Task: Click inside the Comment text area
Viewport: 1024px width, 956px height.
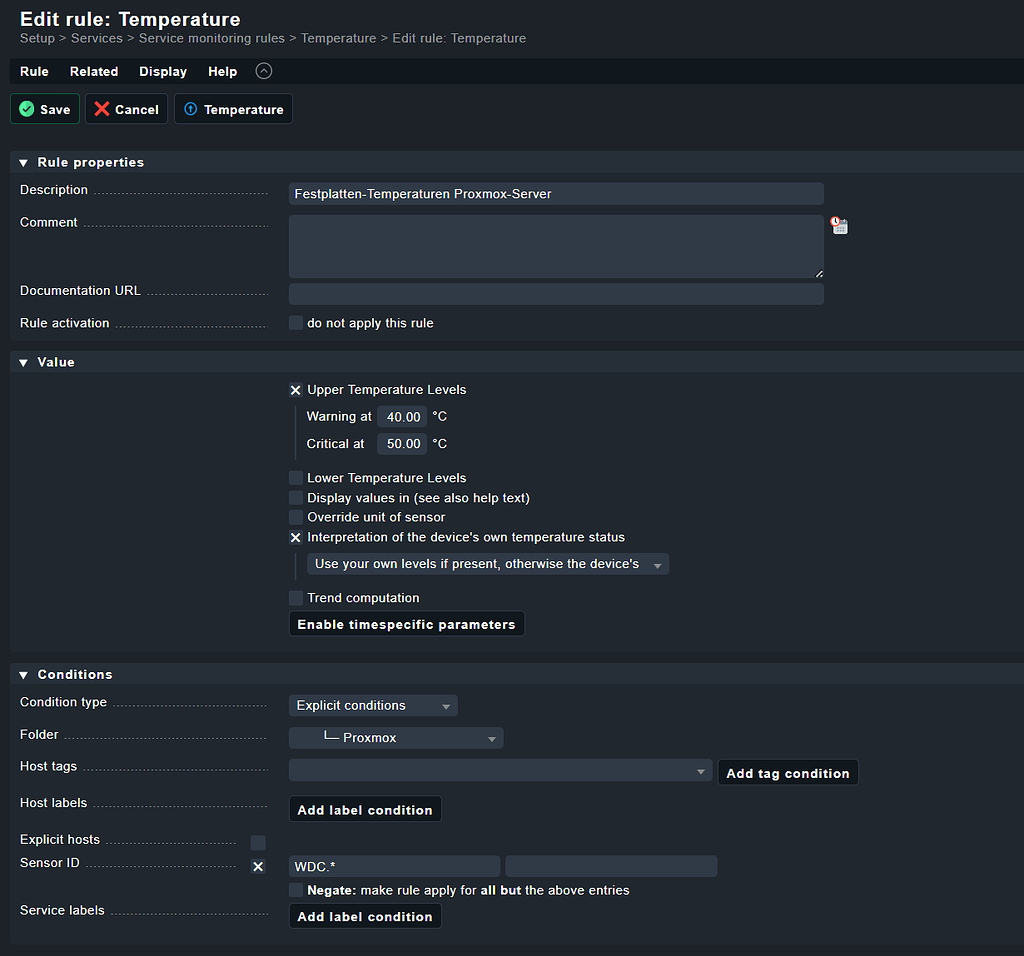Action: 556,247
